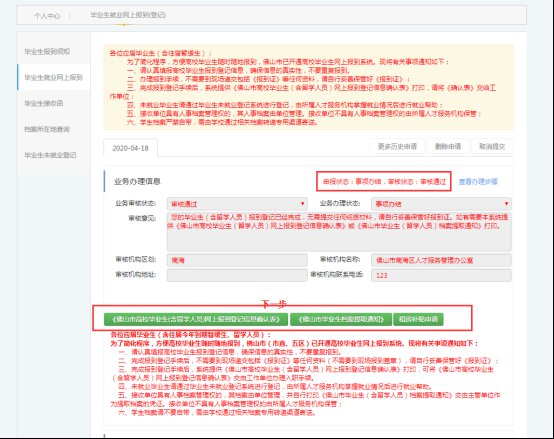Expand the 业务办理状态 dropdown arrow
The image size is (554, 439).
506,204
